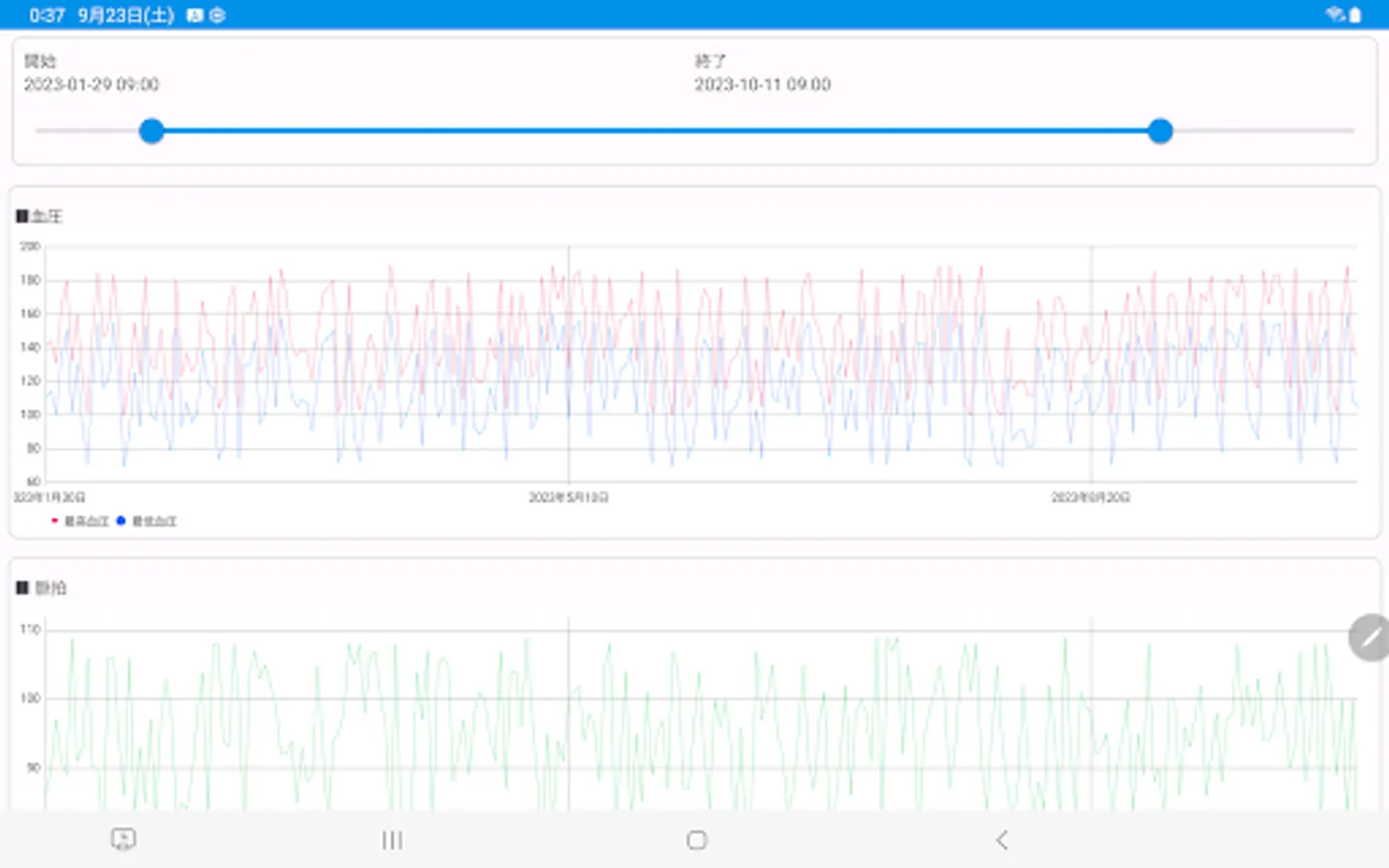Open the Android recent apps button

pos(392,840)
